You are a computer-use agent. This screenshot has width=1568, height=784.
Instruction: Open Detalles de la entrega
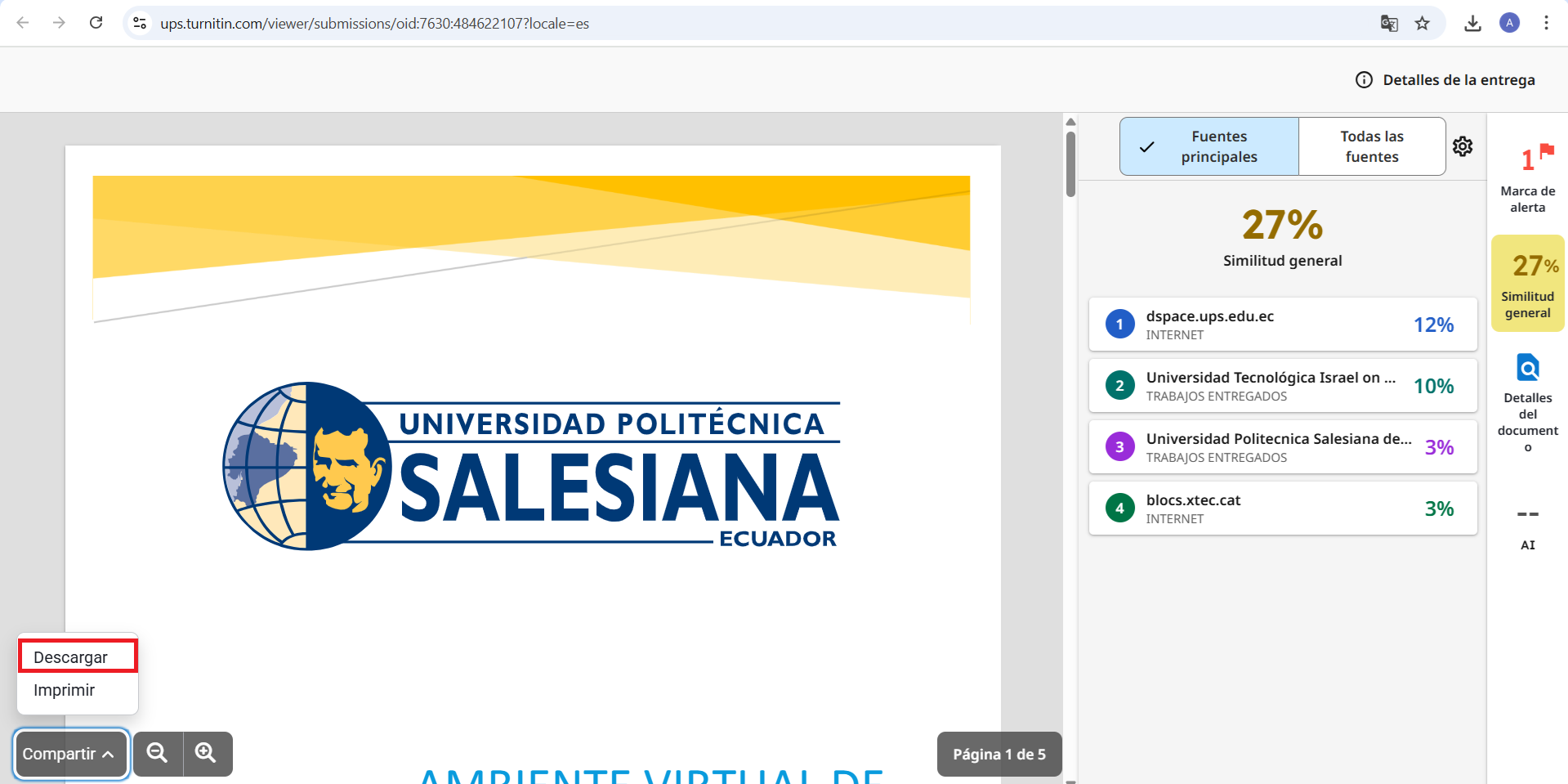tap(1445, 80)
